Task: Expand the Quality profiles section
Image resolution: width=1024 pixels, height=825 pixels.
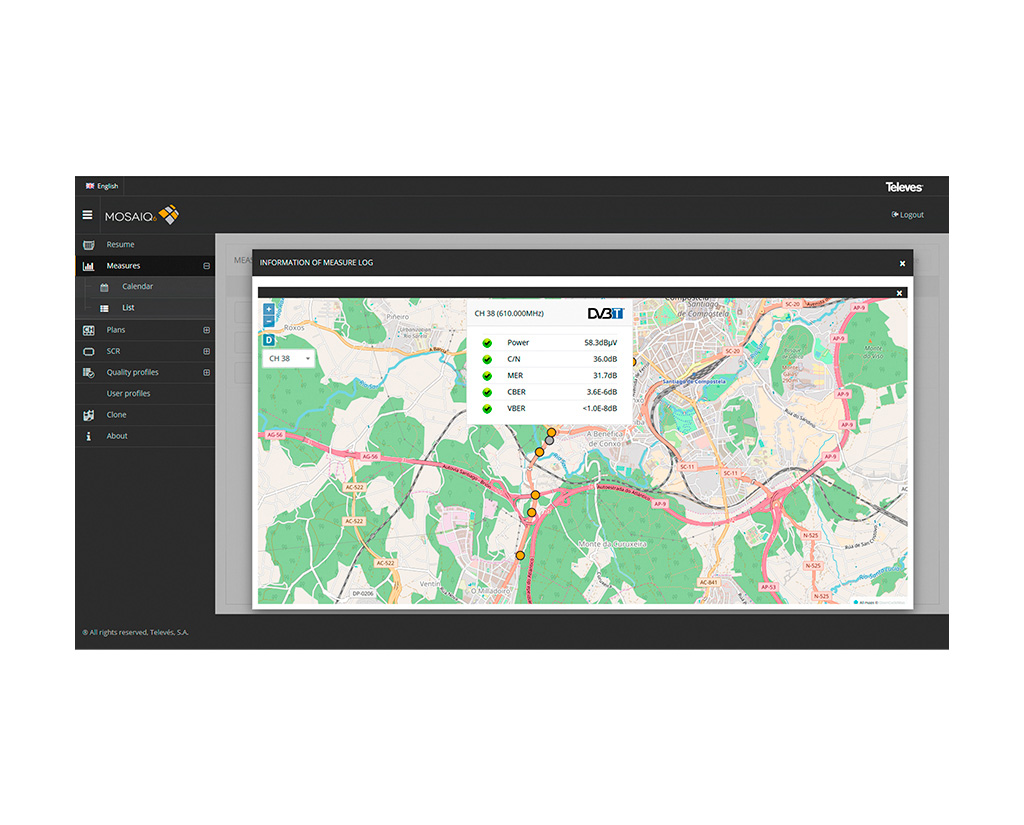Action: (x=206, y=373)
